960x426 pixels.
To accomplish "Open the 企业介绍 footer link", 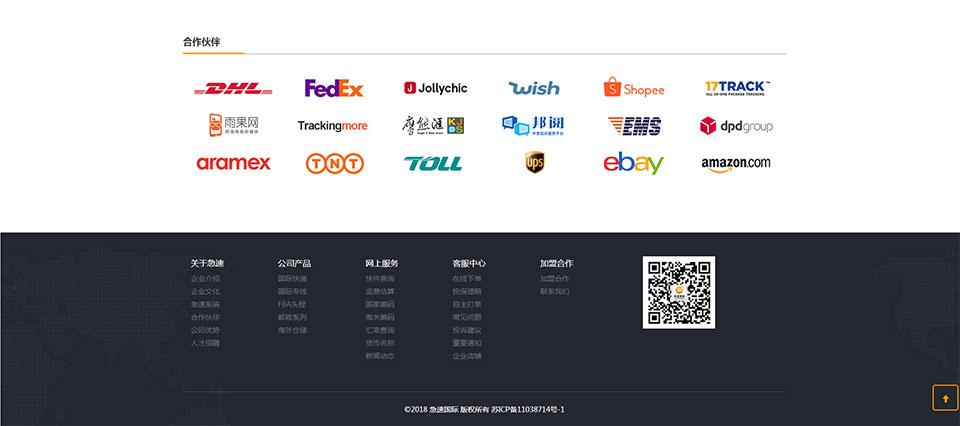I will (x=205, y=278).
